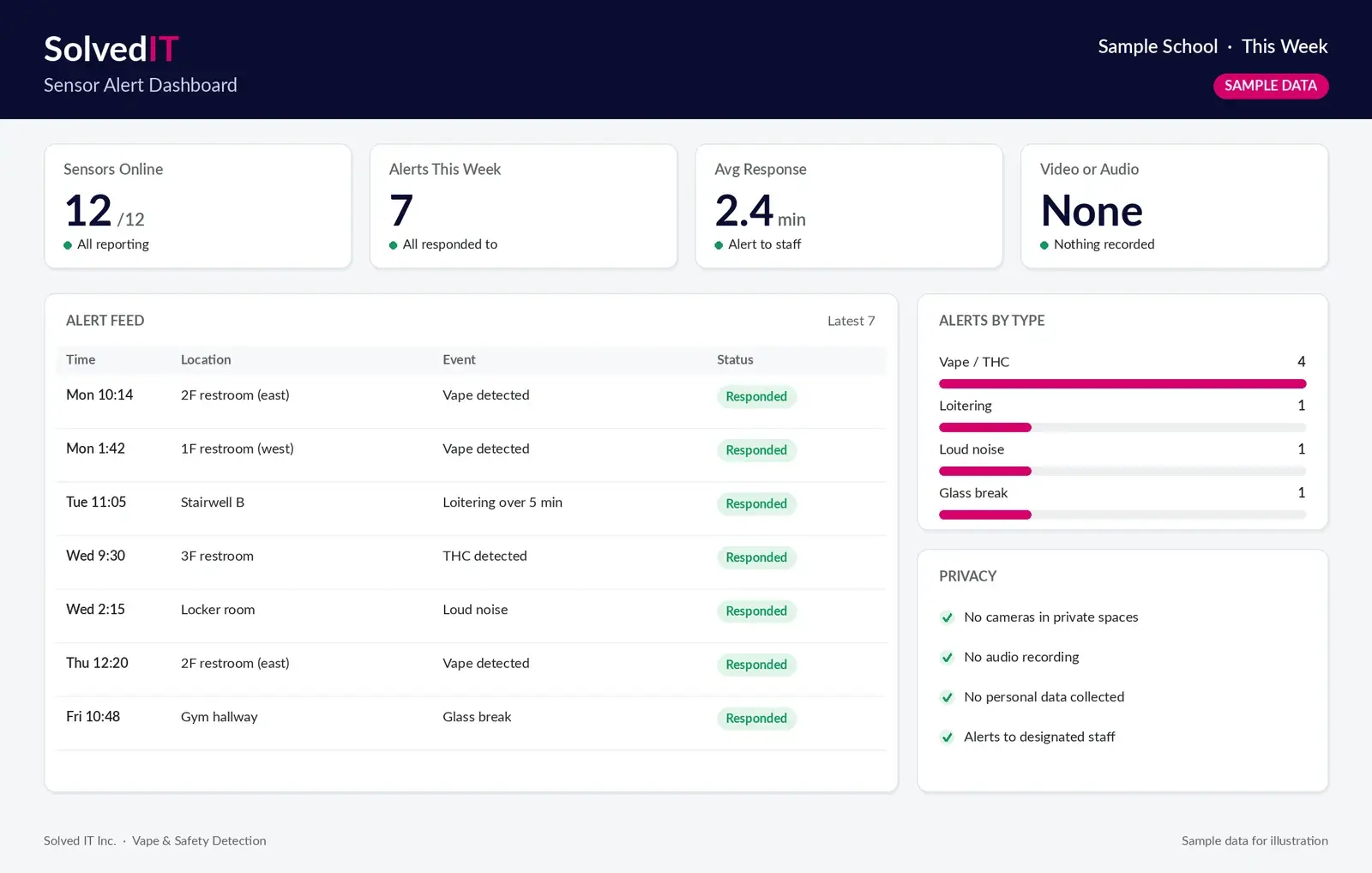Click the ALERT FEED heading

105,321
